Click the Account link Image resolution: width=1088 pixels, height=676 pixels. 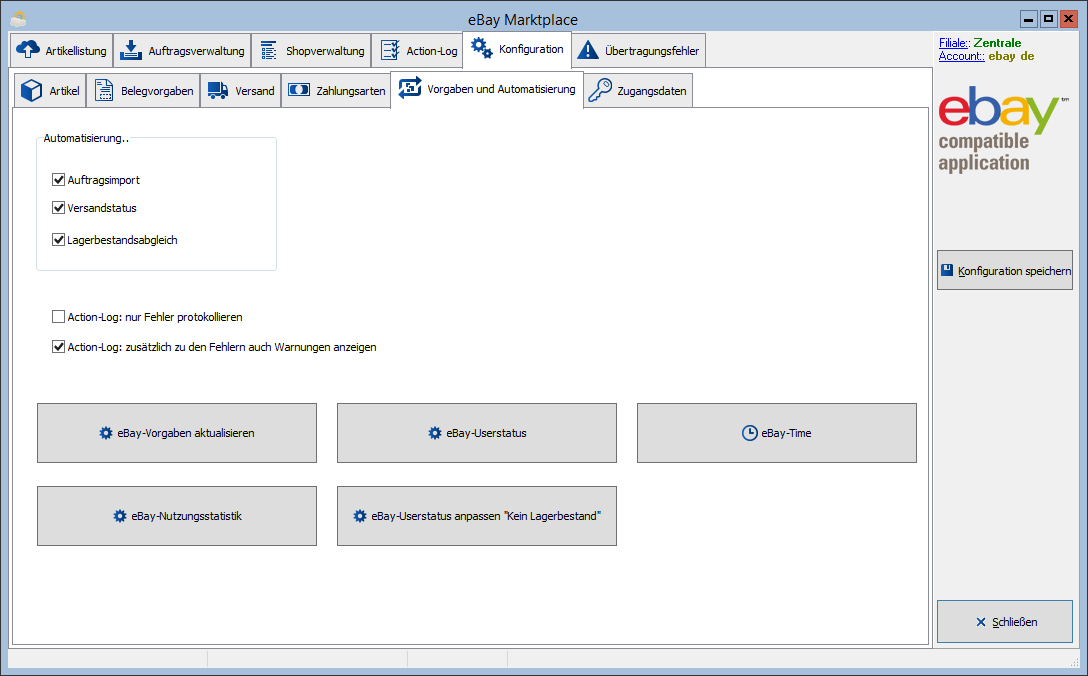[x=962, y=56]
